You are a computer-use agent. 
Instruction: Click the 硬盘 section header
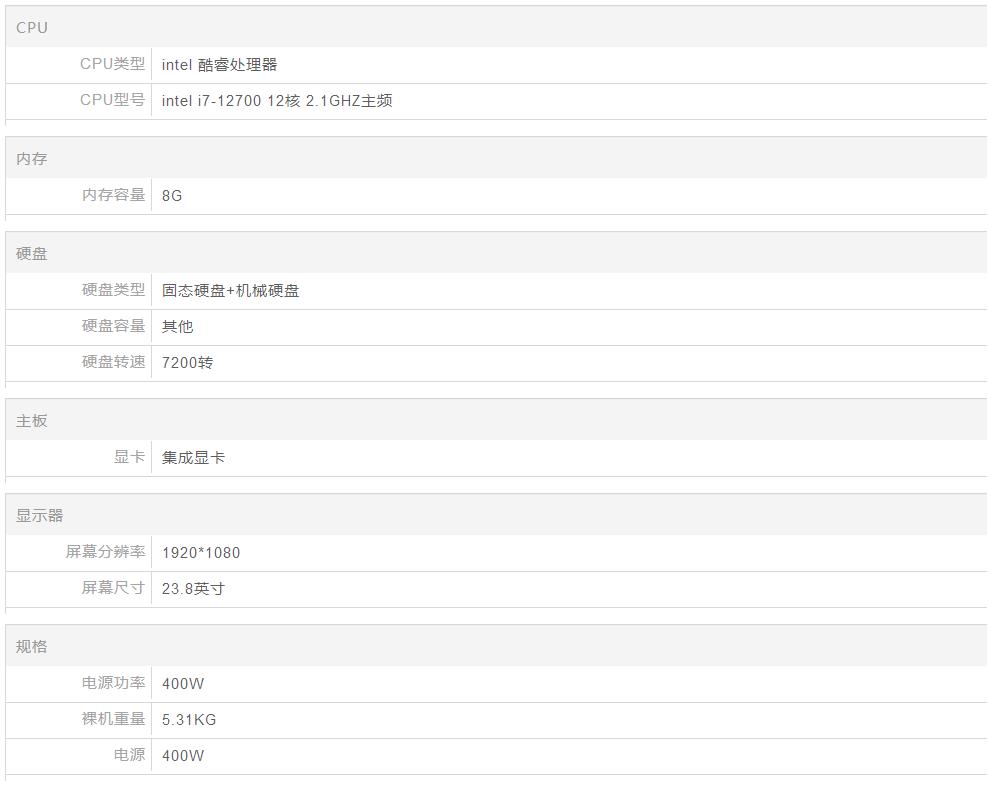coord(32,254)
